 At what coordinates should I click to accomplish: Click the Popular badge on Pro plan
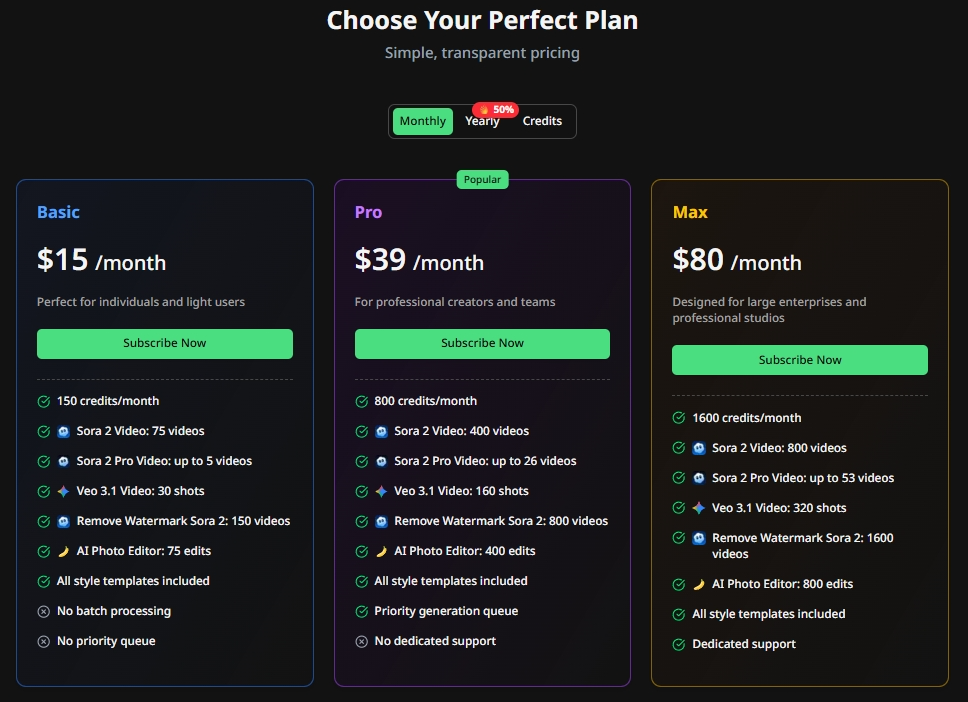(x=483, y=180)
